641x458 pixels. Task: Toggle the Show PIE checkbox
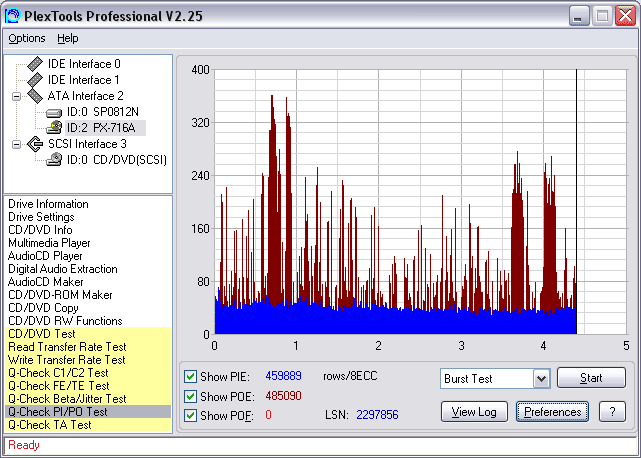190,376
